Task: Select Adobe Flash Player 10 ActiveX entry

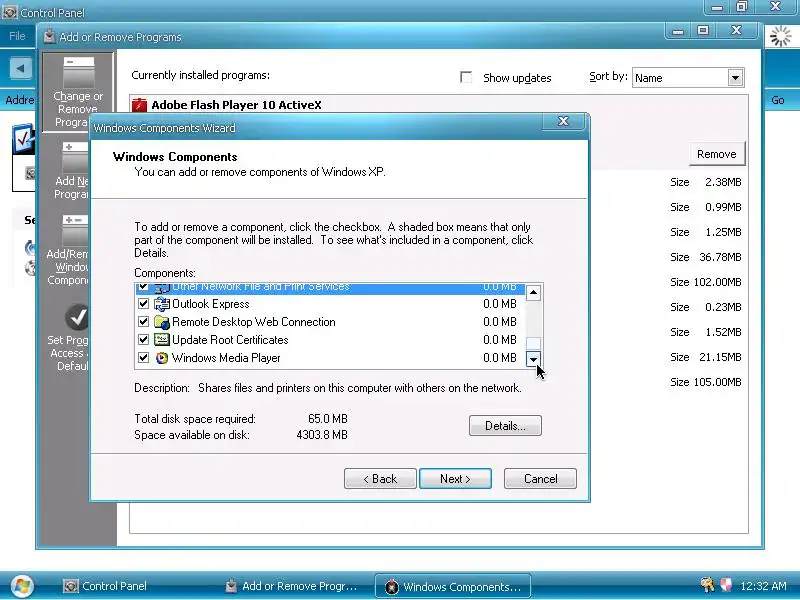Action: tap(236, 105)
